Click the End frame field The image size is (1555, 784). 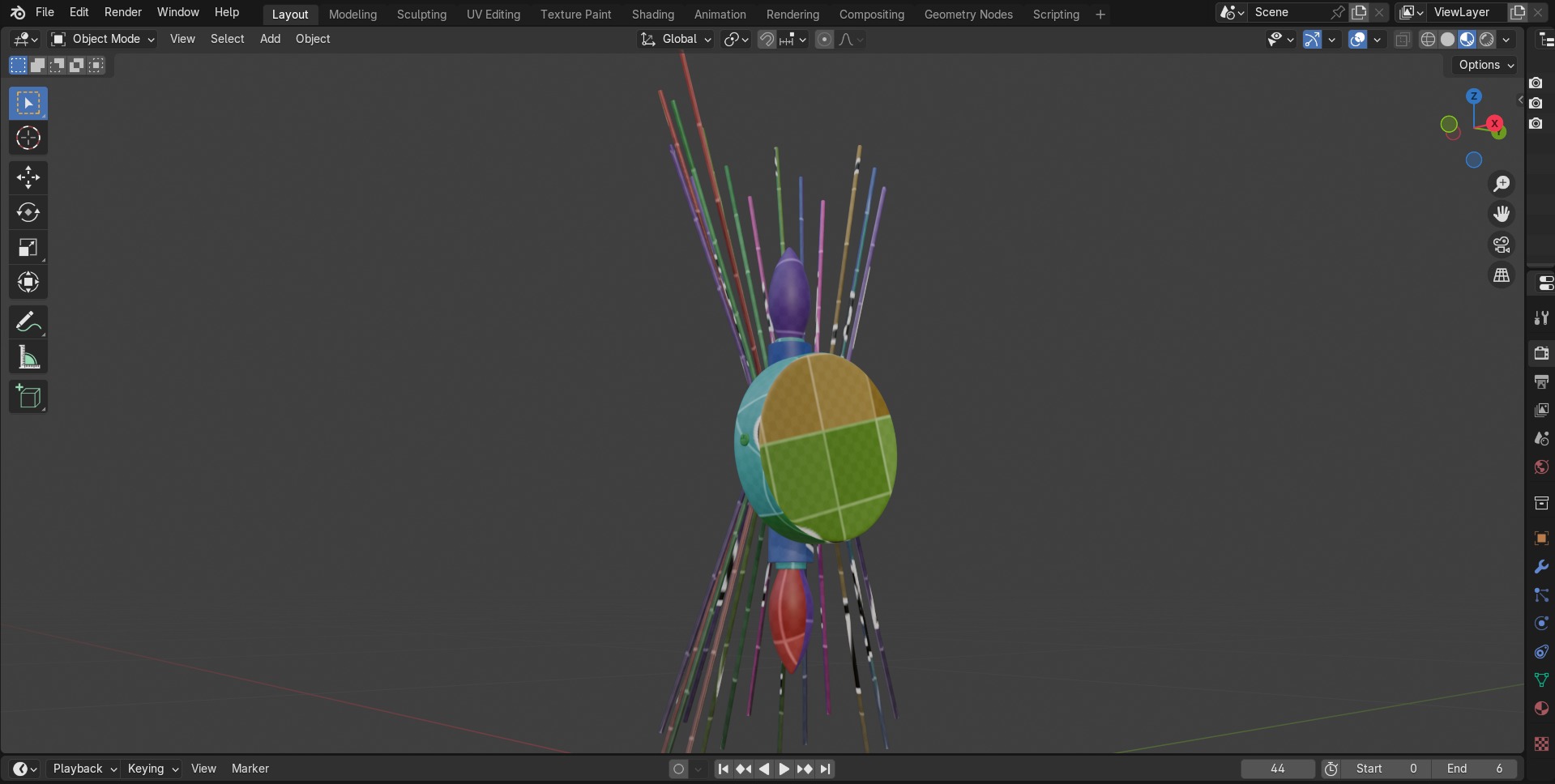click(1474, 769)
